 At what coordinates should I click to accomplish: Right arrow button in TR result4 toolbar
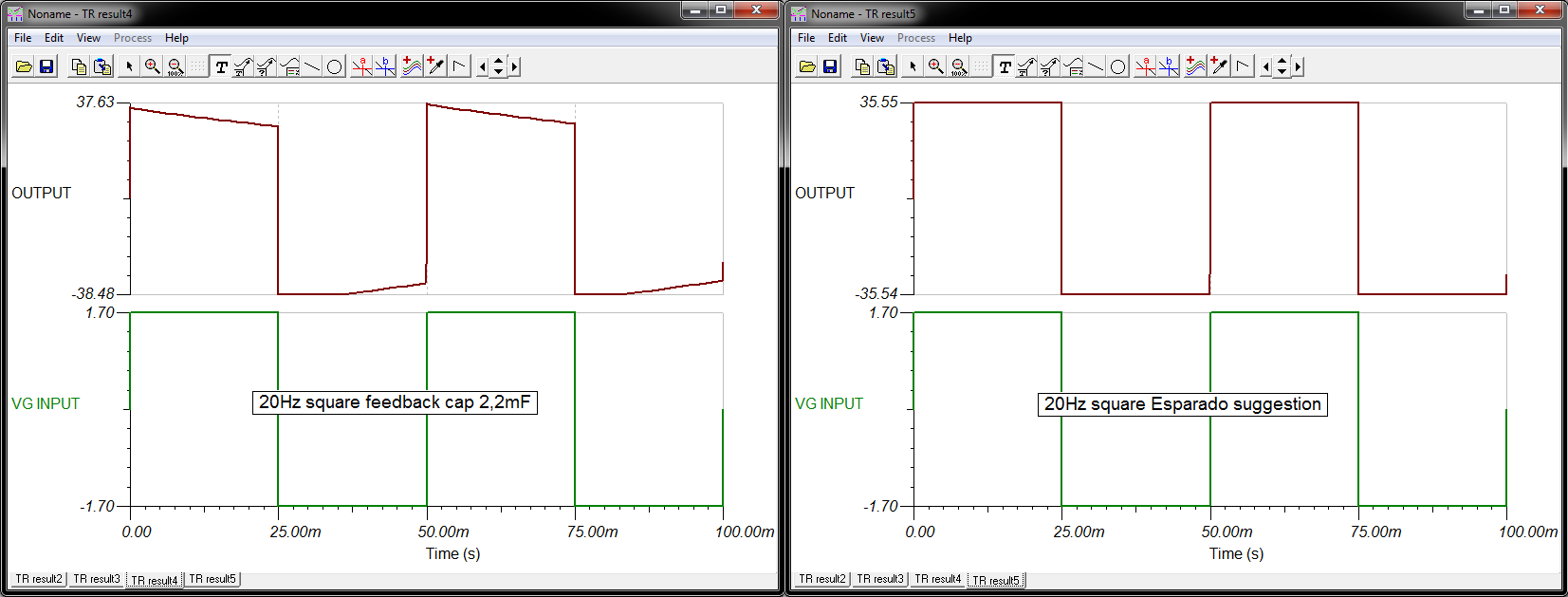pos(514,66)
